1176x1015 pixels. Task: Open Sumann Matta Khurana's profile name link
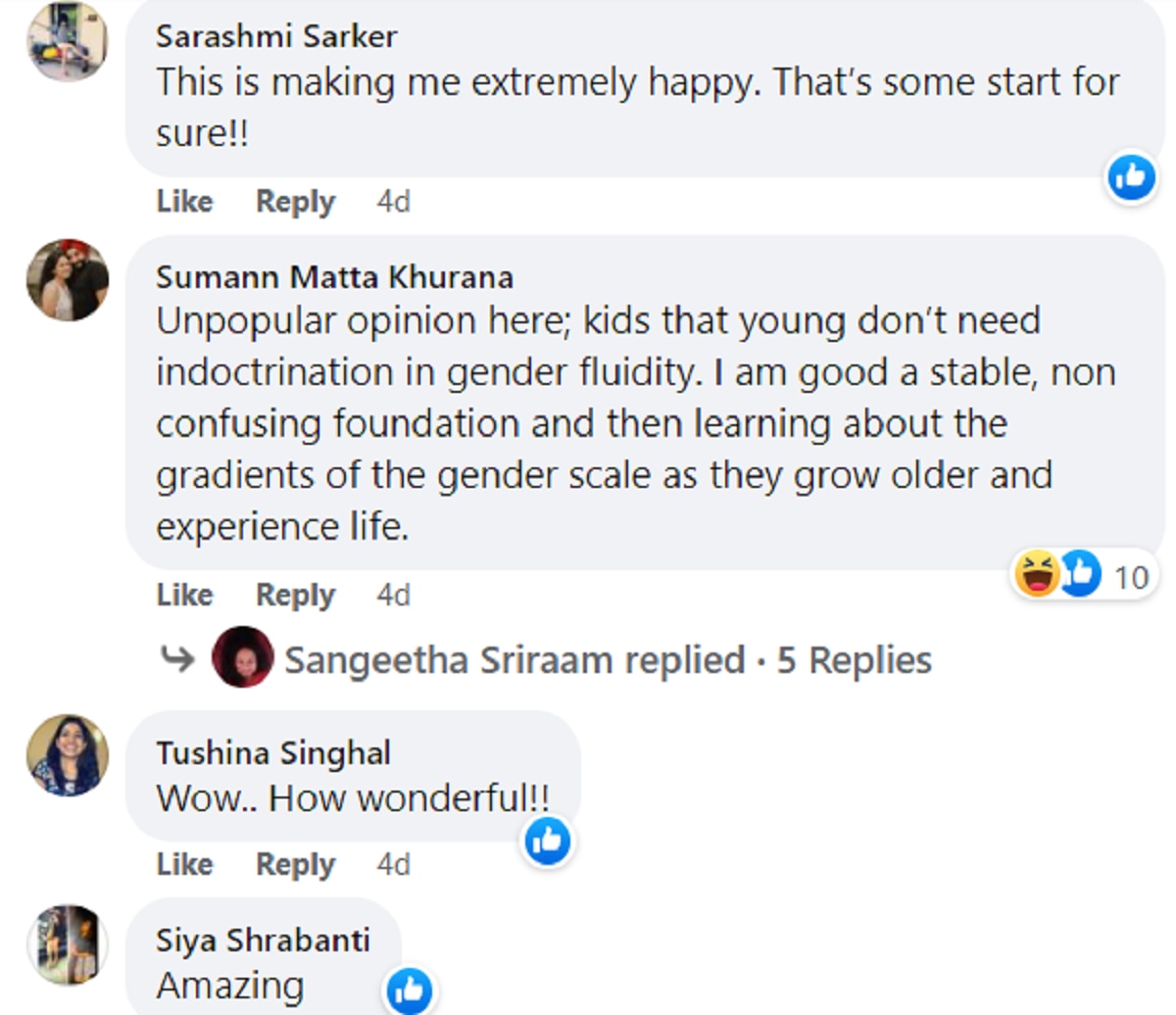coord(334,277)
